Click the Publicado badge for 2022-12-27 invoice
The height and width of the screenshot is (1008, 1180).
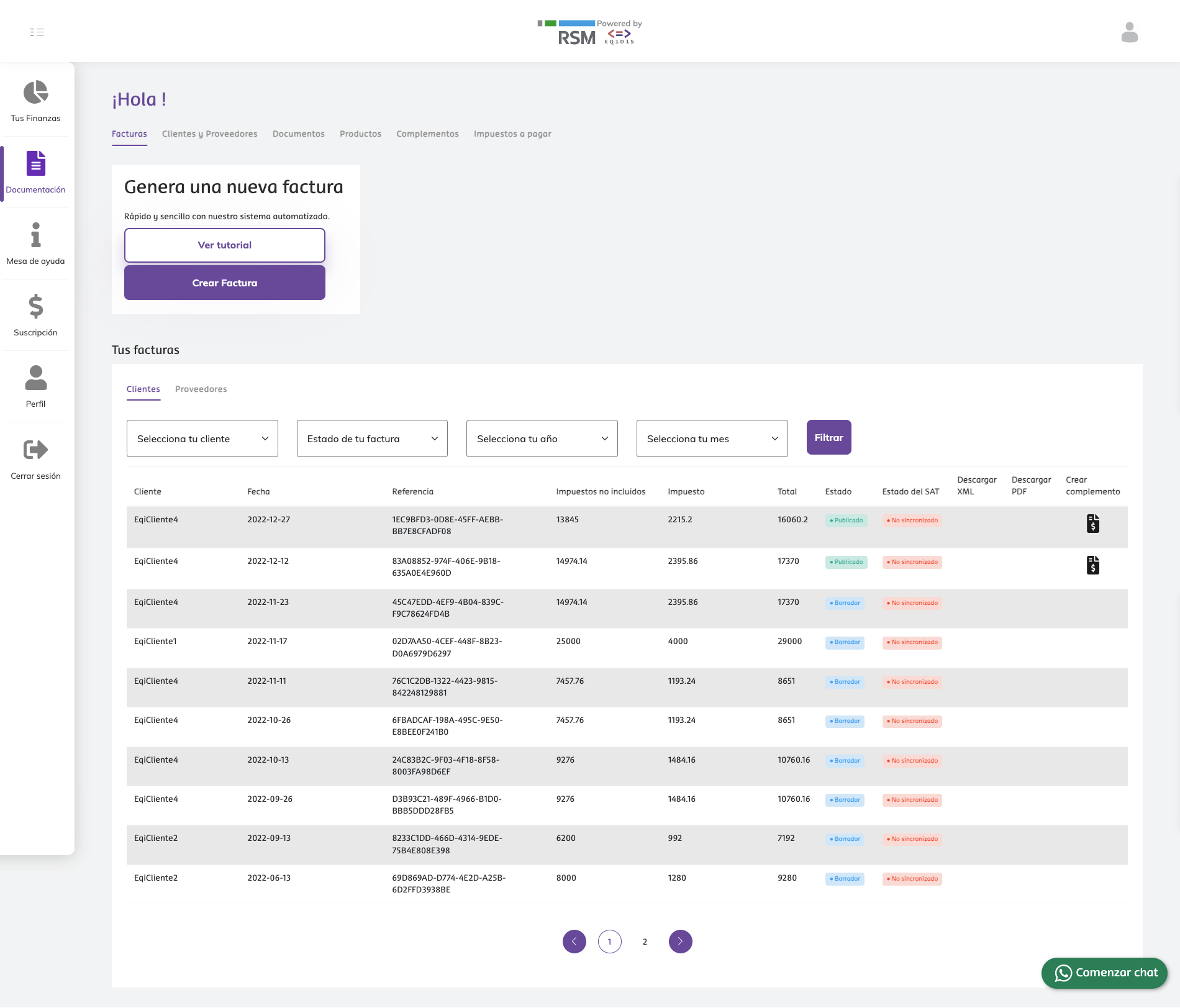coord(846,520)
